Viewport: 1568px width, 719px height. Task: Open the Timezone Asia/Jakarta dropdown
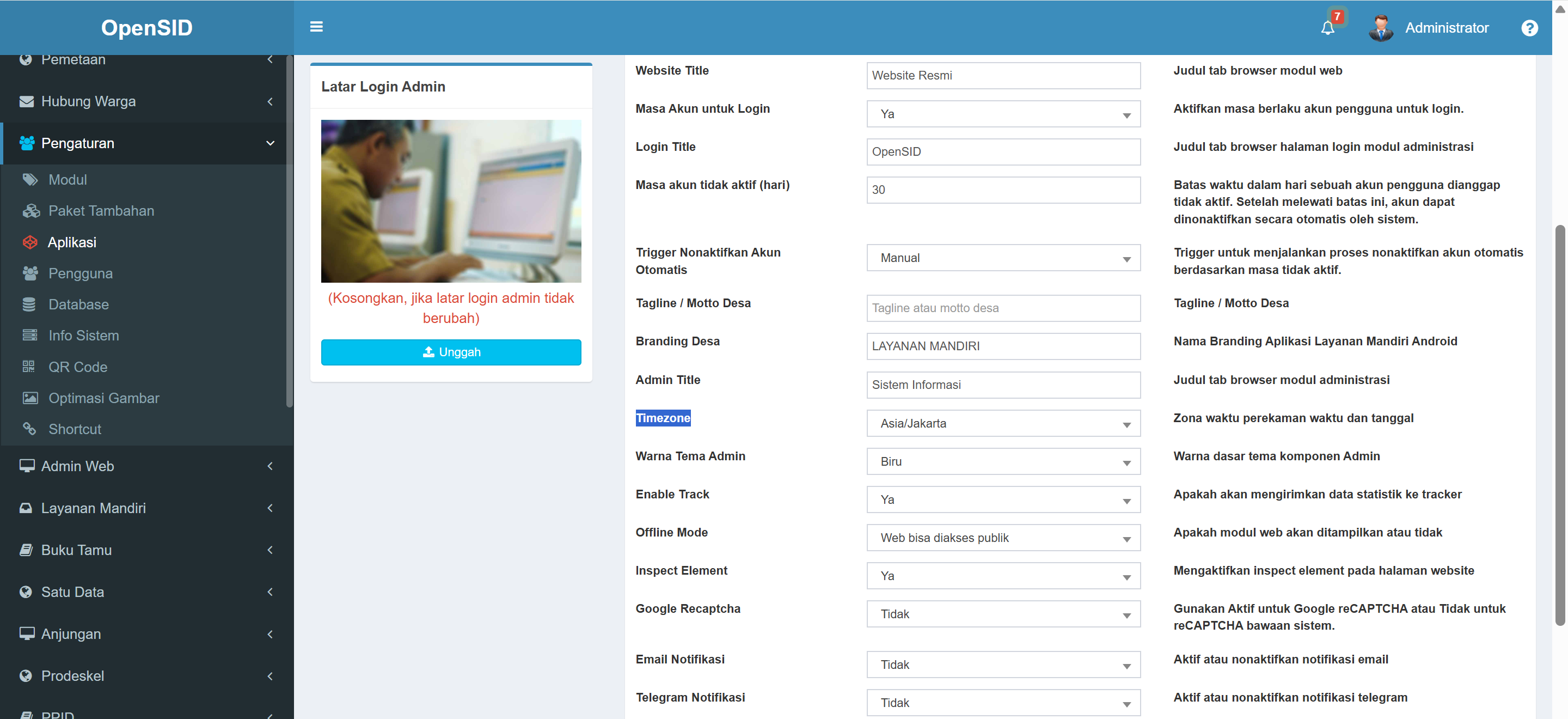[x=1003, y=423]
